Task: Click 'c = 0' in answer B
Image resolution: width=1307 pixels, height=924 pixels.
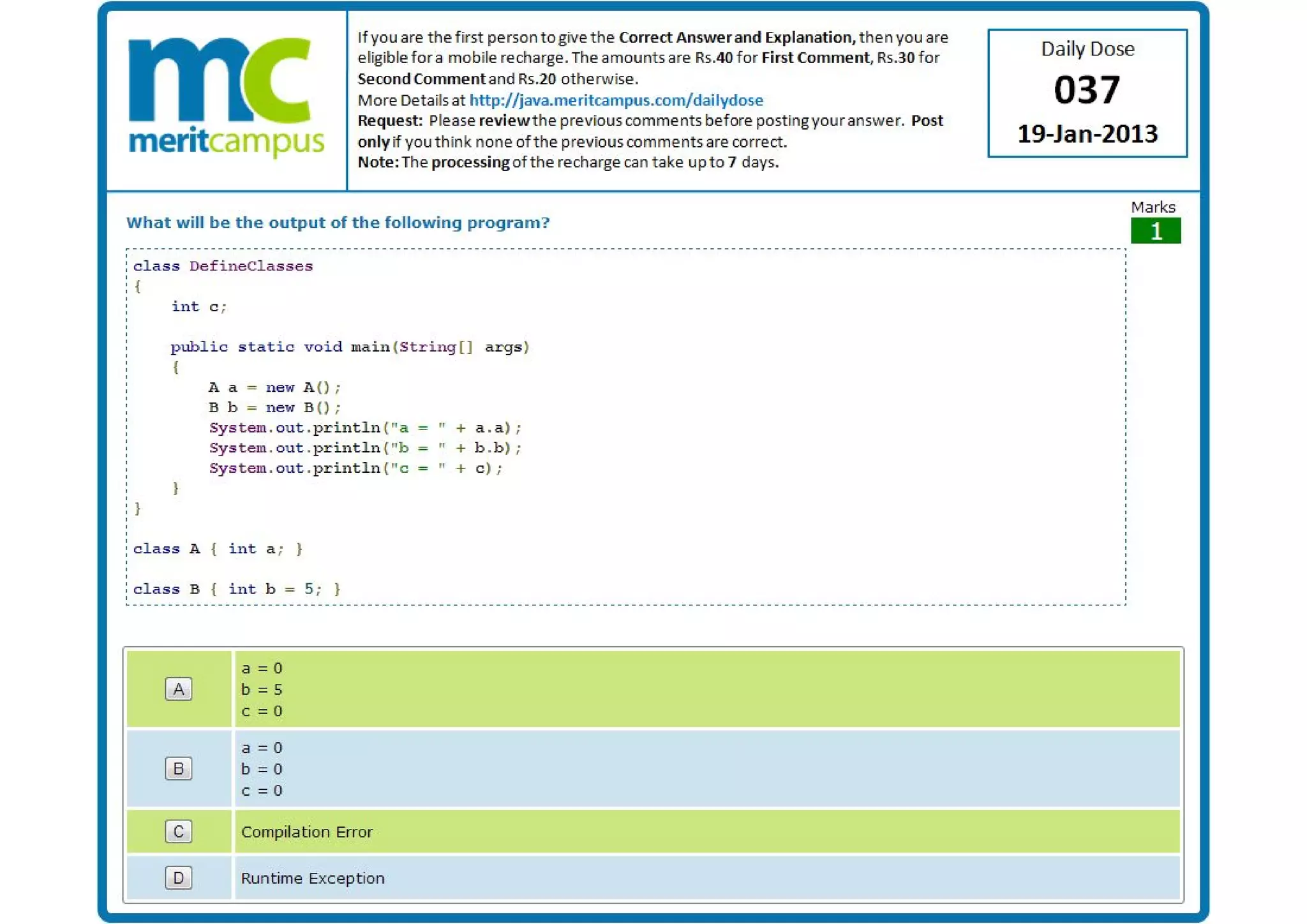Action: [262, 791]
